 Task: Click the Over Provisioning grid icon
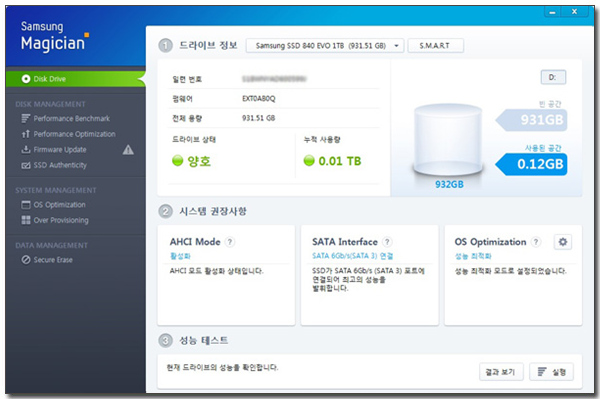[x=26, y=220]
